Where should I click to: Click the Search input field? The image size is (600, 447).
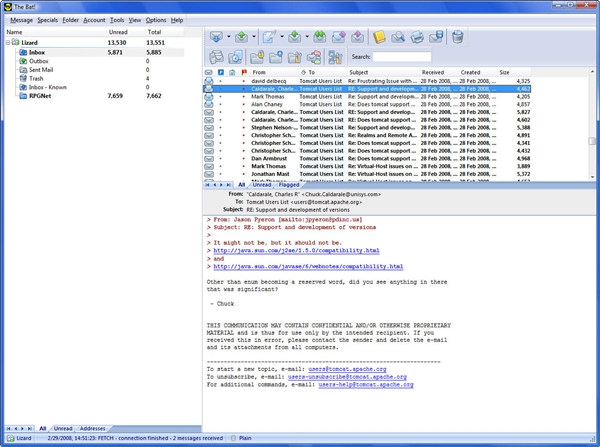point(402,57)
